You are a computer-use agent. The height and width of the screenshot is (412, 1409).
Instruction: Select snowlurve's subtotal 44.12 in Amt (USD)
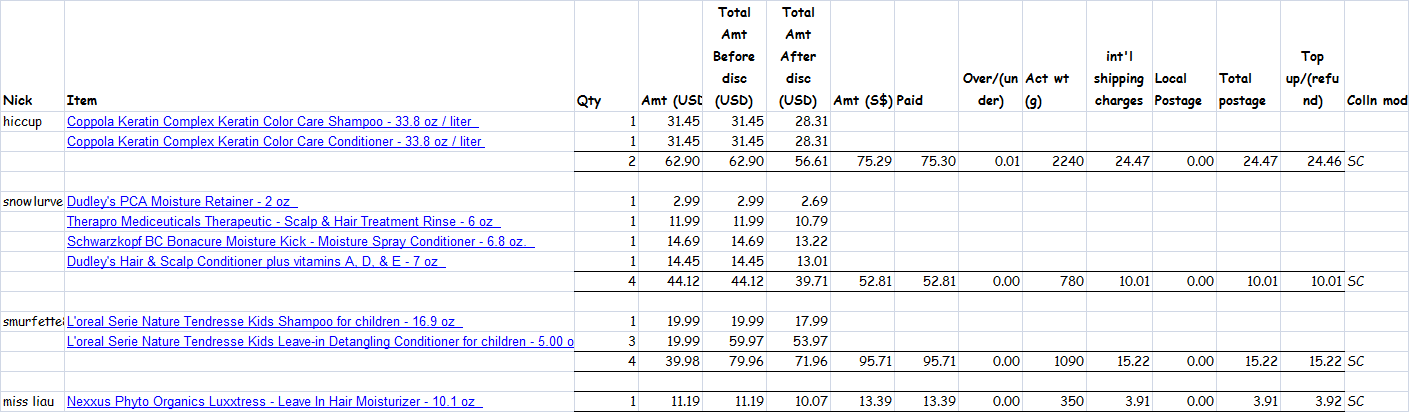pyautogui.click(x=670, y=281)
